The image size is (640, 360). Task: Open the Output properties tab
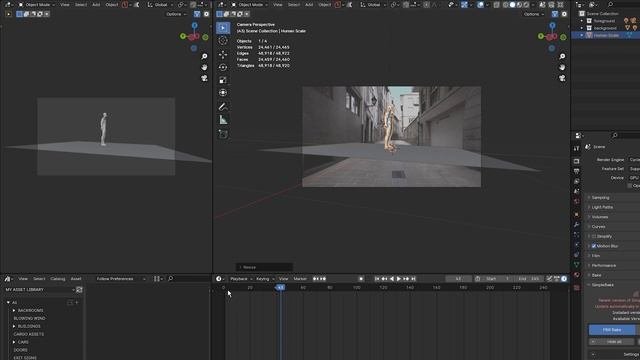(x=576, y=171)
